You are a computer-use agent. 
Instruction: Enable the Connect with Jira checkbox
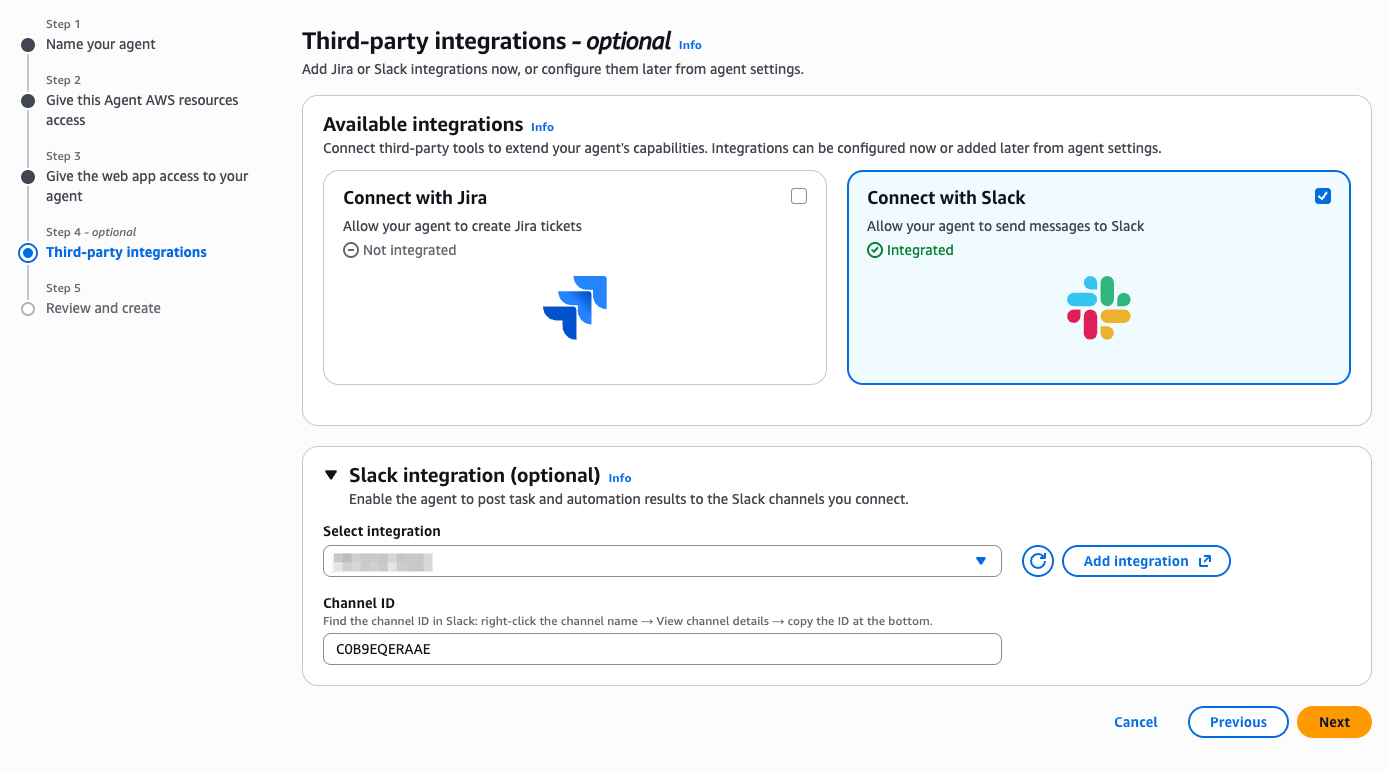click(799, 196)
